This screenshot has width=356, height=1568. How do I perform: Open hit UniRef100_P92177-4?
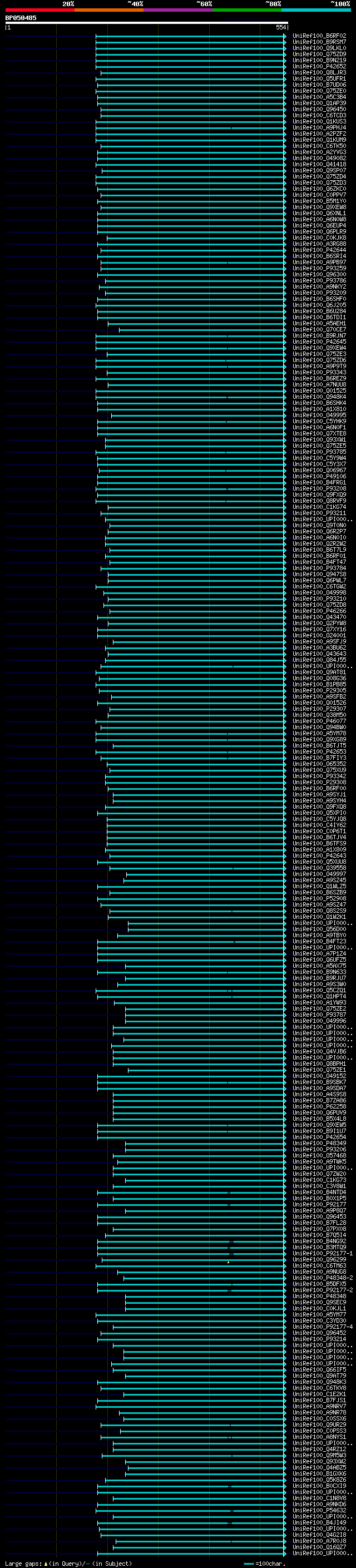coord(323,1327)
